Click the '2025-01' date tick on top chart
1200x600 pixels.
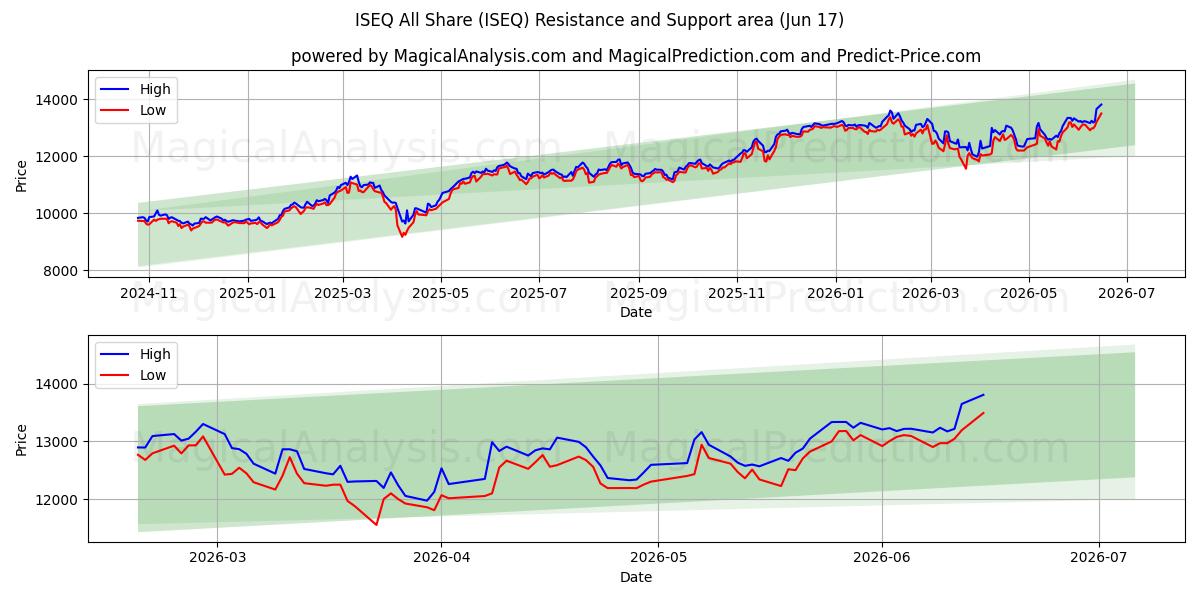[247, 292]
